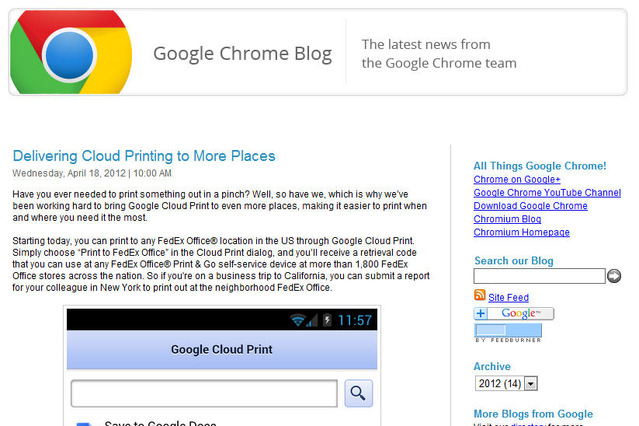Click the All Things Google Chrome! heading
Screen dimensions: 639x426
pyautogui.click(x=540, y=166)
